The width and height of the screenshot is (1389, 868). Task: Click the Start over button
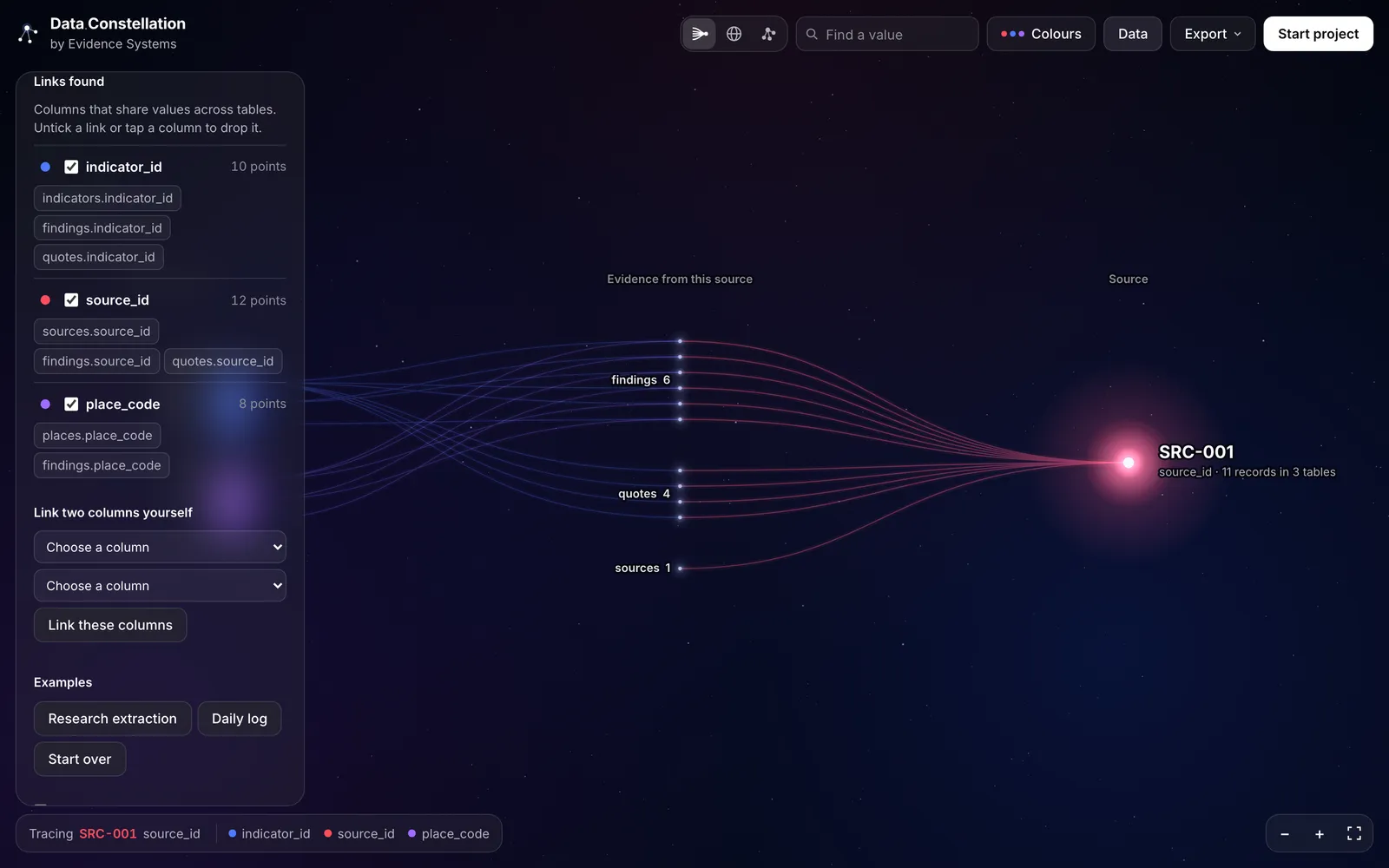[x=80, y=759]
